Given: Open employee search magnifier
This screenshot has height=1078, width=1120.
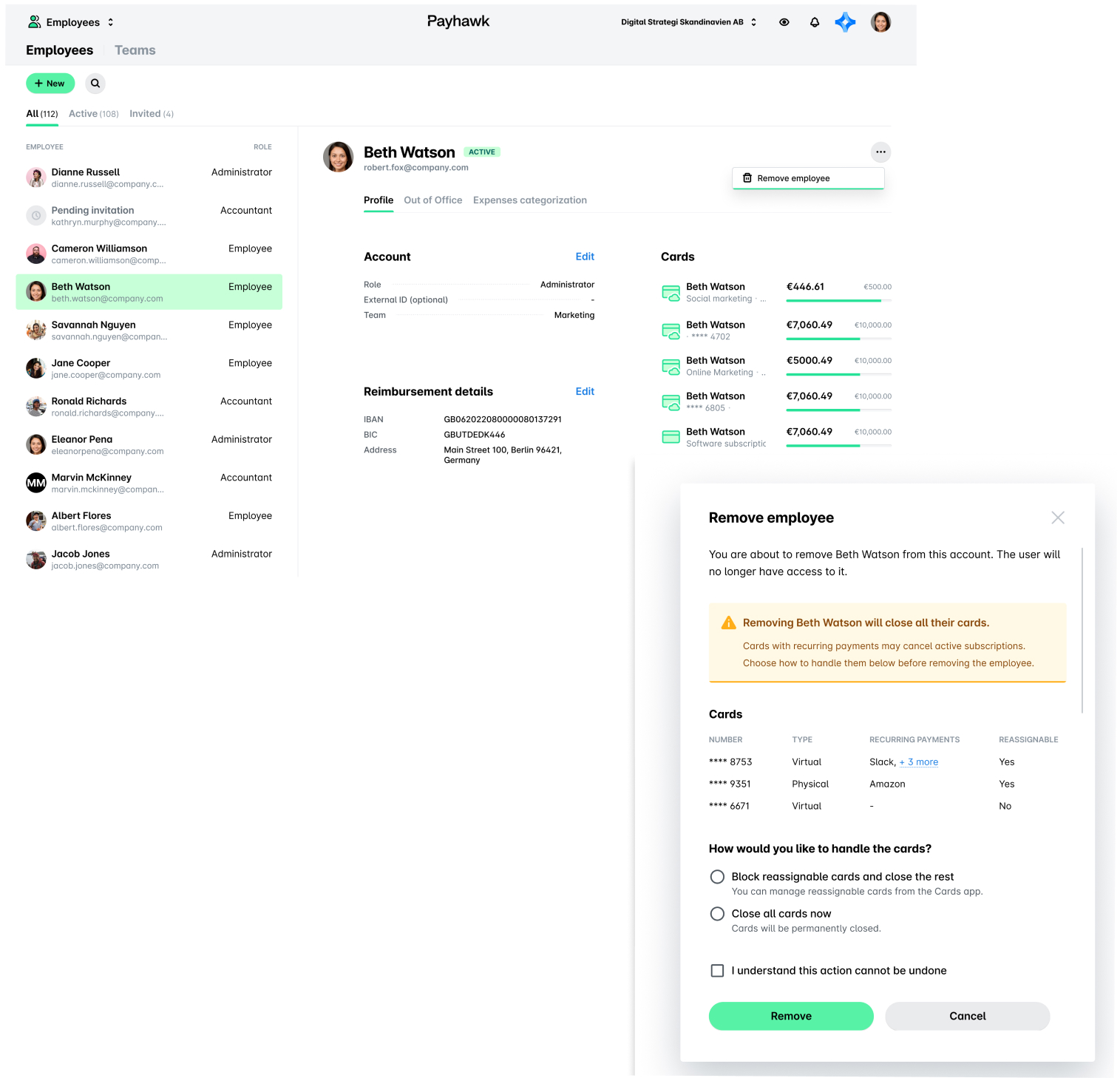Looking at the screenshot, I should [x=95, y=84].
